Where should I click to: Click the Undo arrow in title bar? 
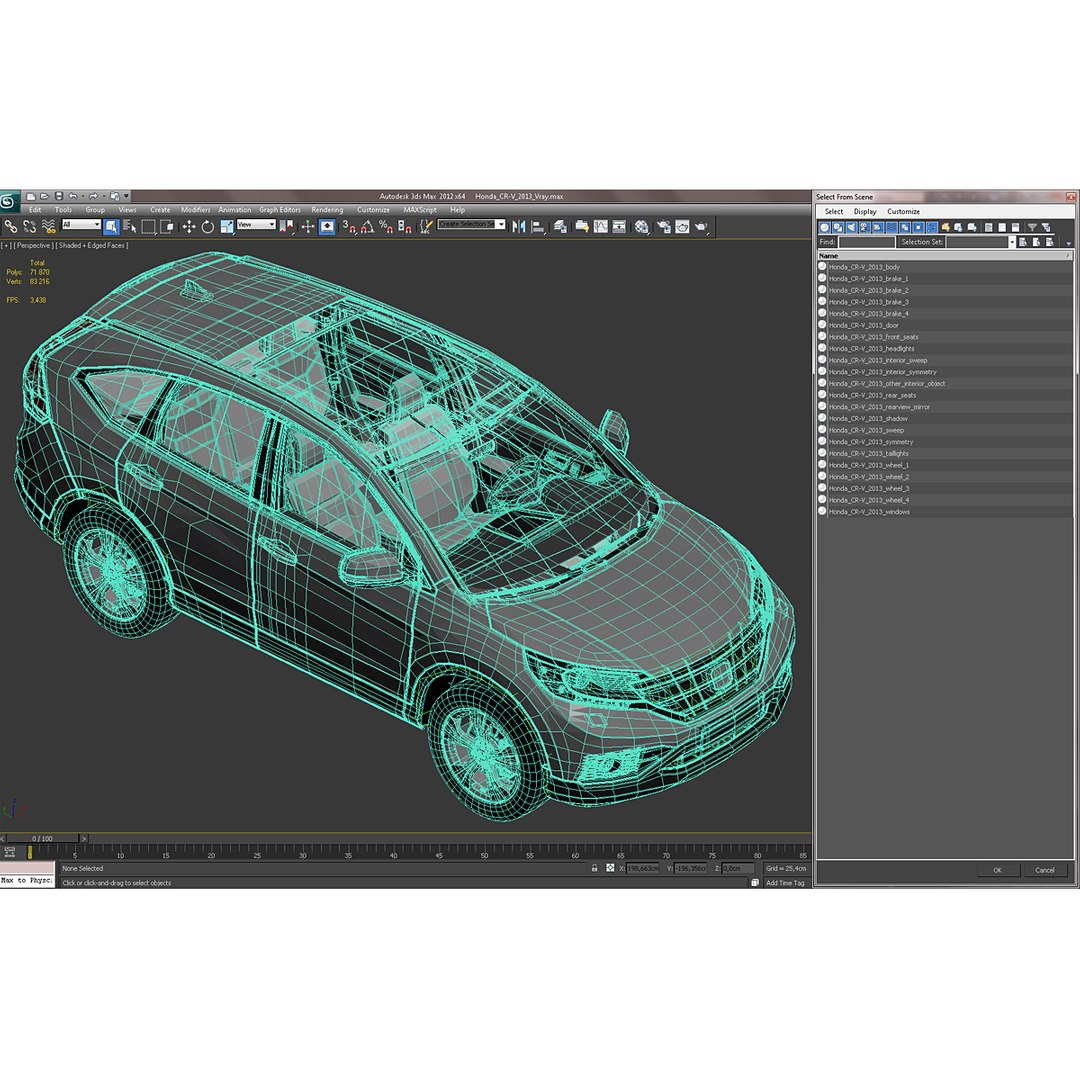point(72,196)
